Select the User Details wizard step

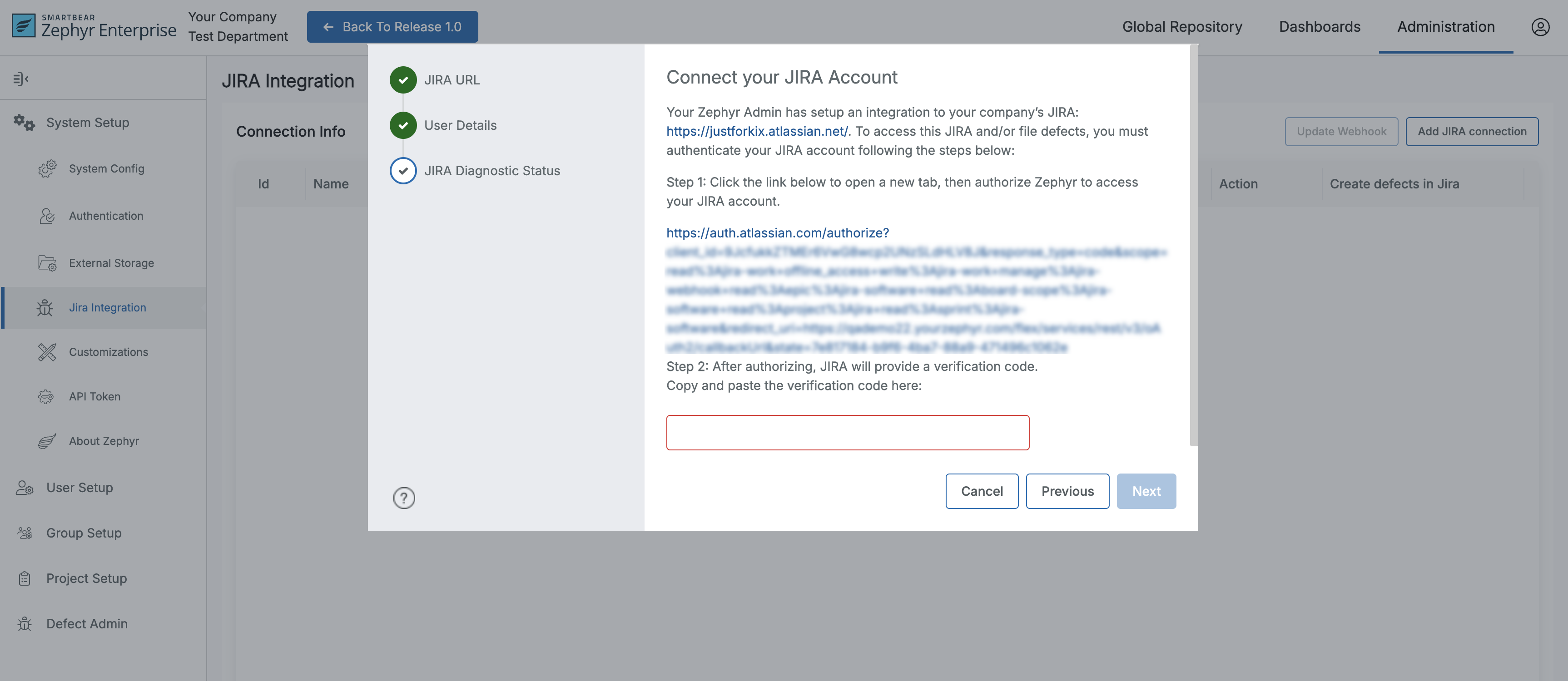[x=460, y=125]
